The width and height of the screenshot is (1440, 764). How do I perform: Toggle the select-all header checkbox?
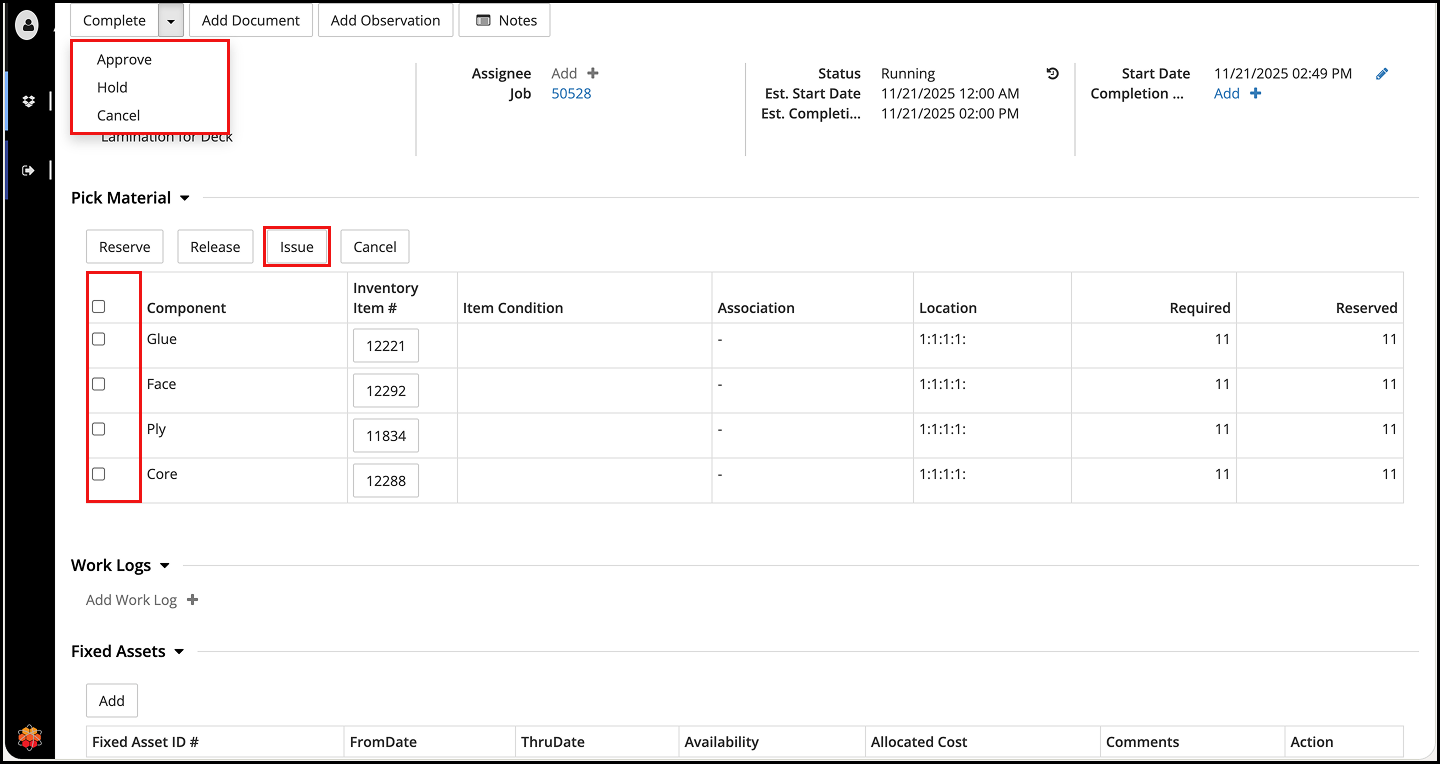pyautogui.click(x=99, y=307)
